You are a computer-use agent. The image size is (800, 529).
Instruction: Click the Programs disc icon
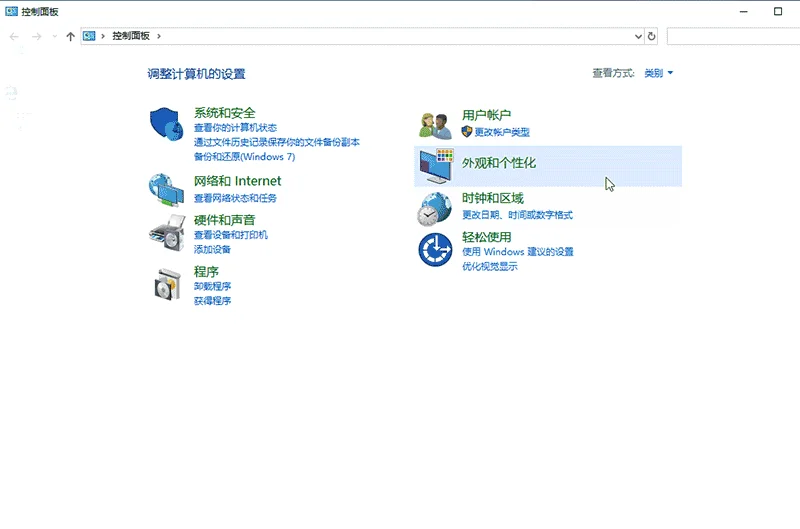pyautogui.click(x=167, y=285)
